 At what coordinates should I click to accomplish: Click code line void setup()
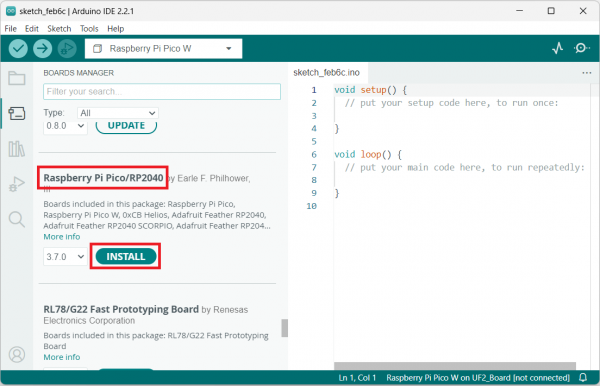tap(370, 90)
